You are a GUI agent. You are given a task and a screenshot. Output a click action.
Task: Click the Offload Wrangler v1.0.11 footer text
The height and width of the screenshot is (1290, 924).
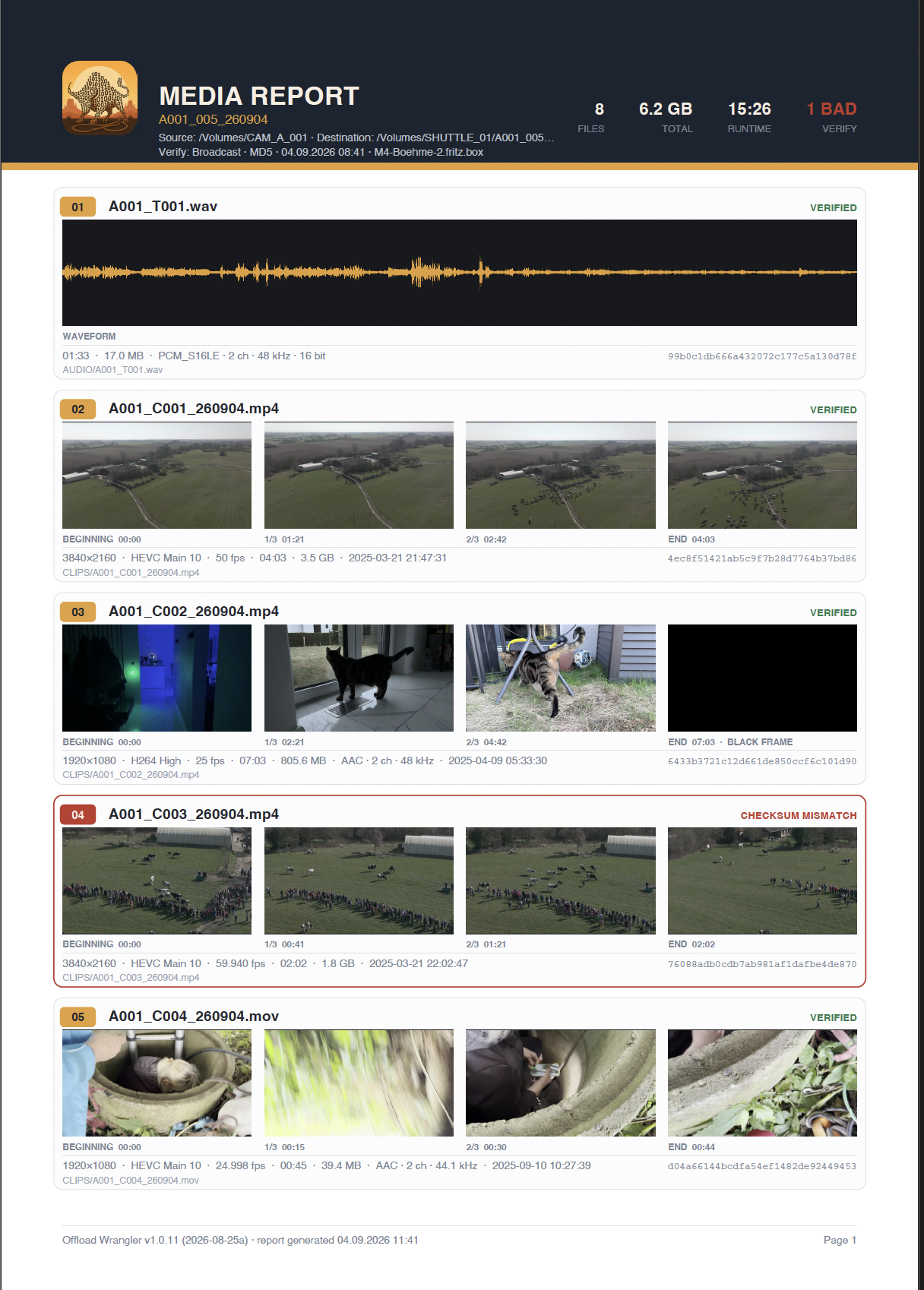(240, 1240)
